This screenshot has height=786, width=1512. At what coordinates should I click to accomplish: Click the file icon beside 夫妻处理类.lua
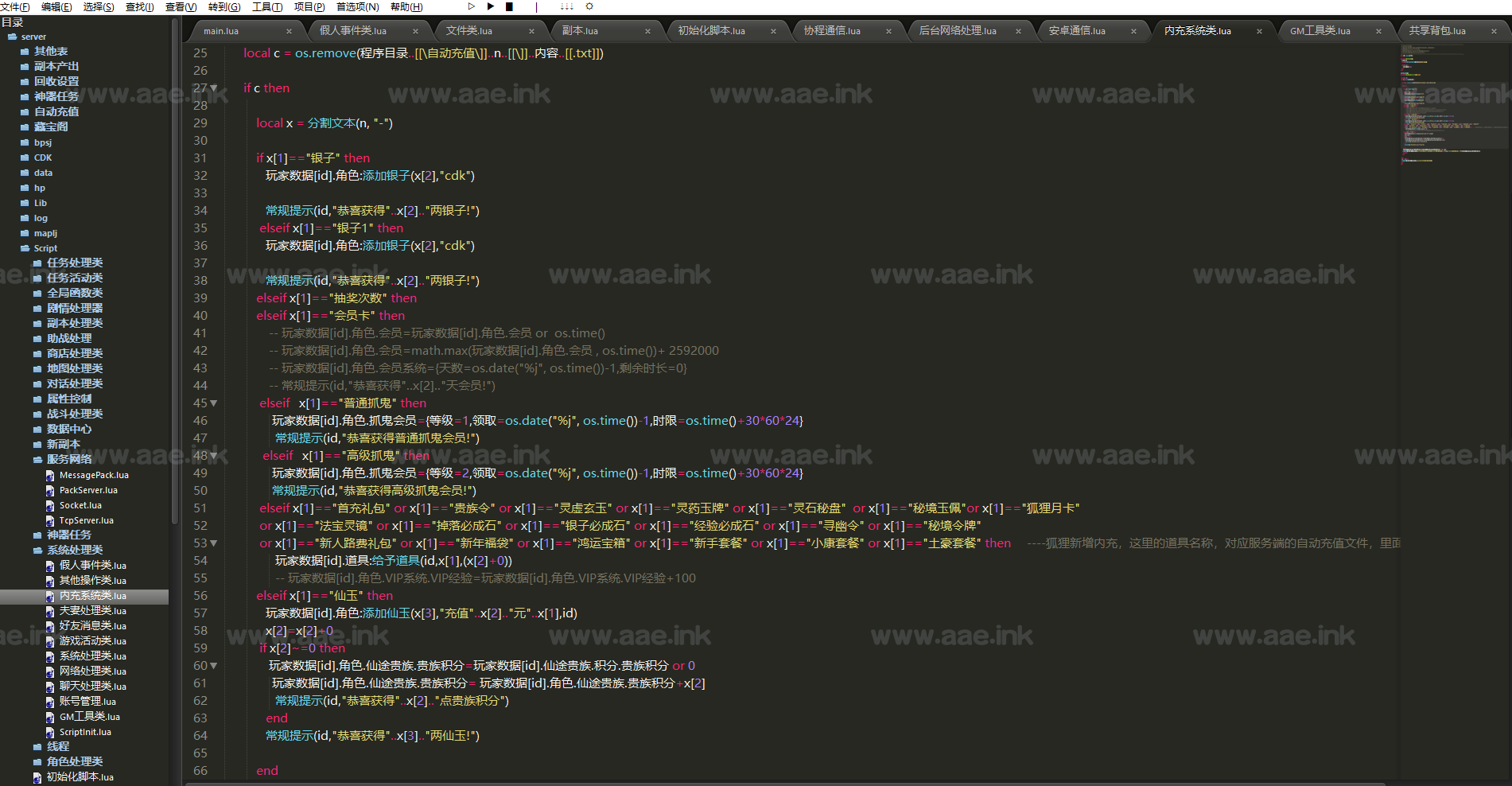50,611
